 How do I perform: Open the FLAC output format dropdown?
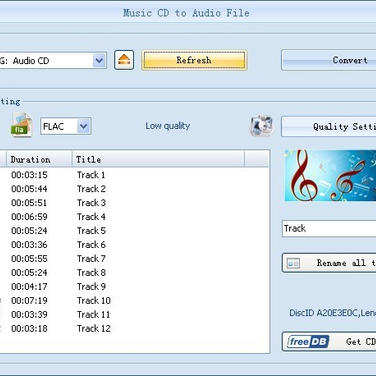[x=84, y=126]
